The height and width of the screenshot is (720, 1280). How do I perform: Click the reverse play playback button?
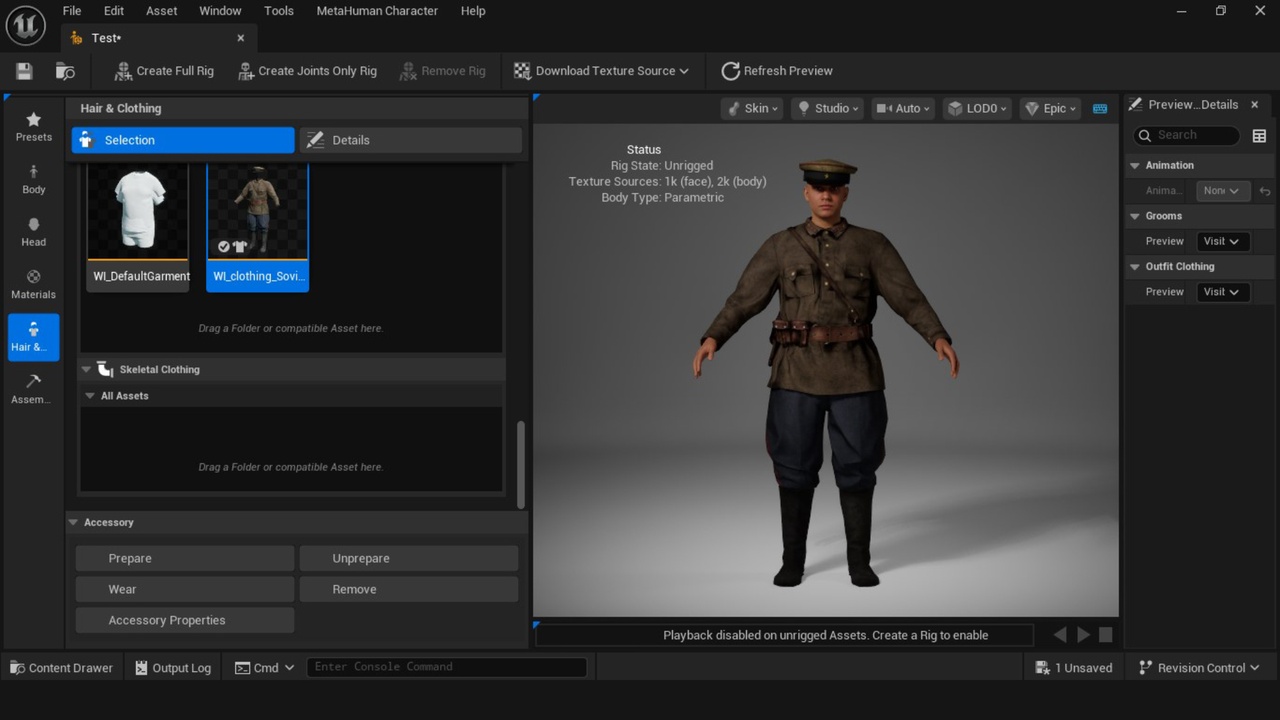pos(1060,635)
